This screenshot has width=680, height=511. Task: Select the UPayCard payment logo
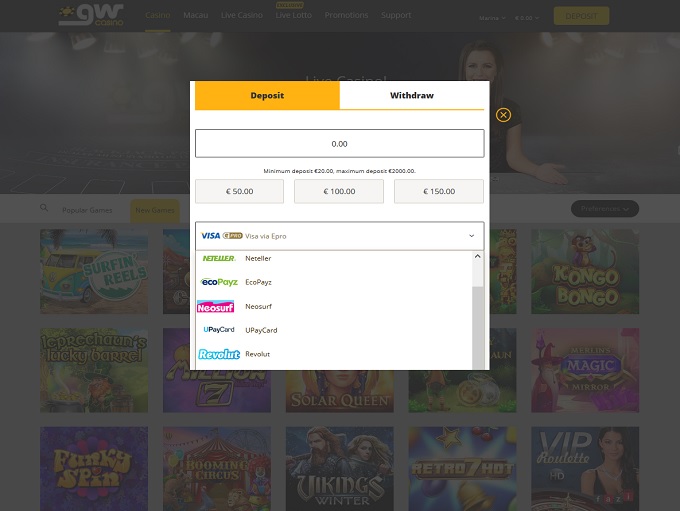(218, 330)
